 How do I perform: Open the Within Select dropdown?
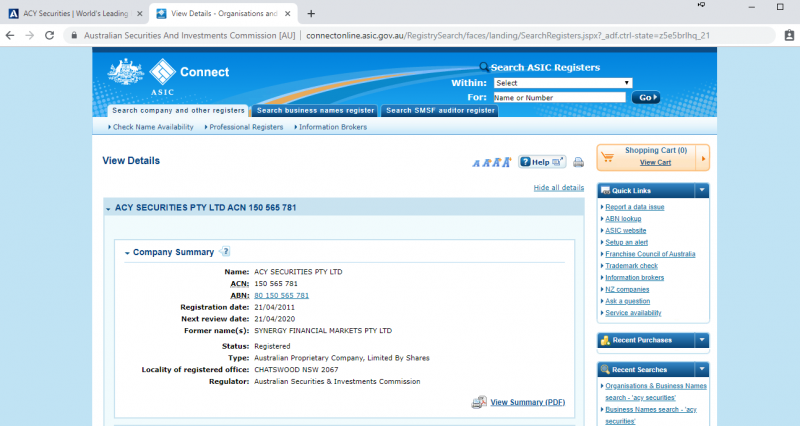pyautogui.click(x=563, y=83)
